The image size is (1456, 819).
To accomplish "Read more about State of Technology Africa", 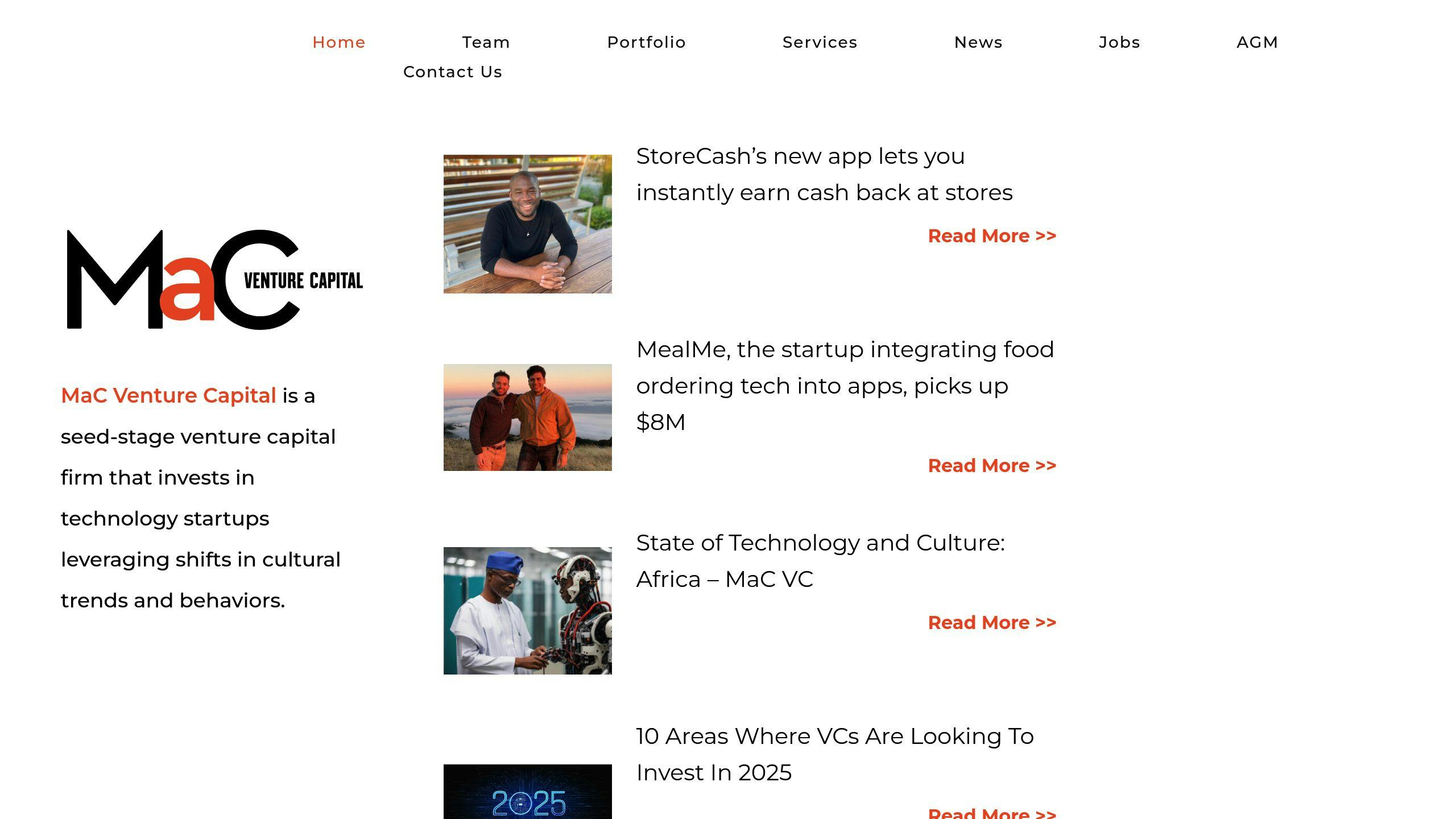I will [991, 622].
